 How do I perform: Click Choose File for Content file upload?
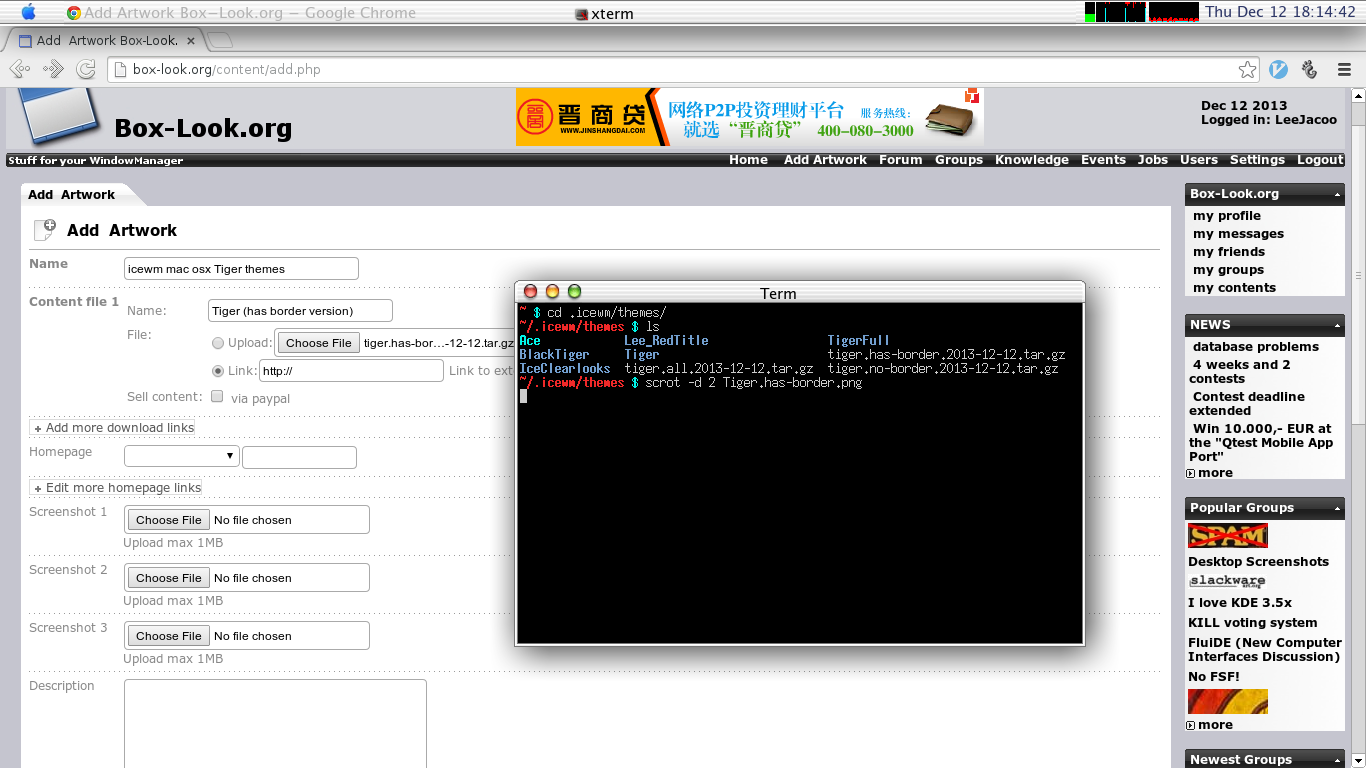tap(318, 343)
